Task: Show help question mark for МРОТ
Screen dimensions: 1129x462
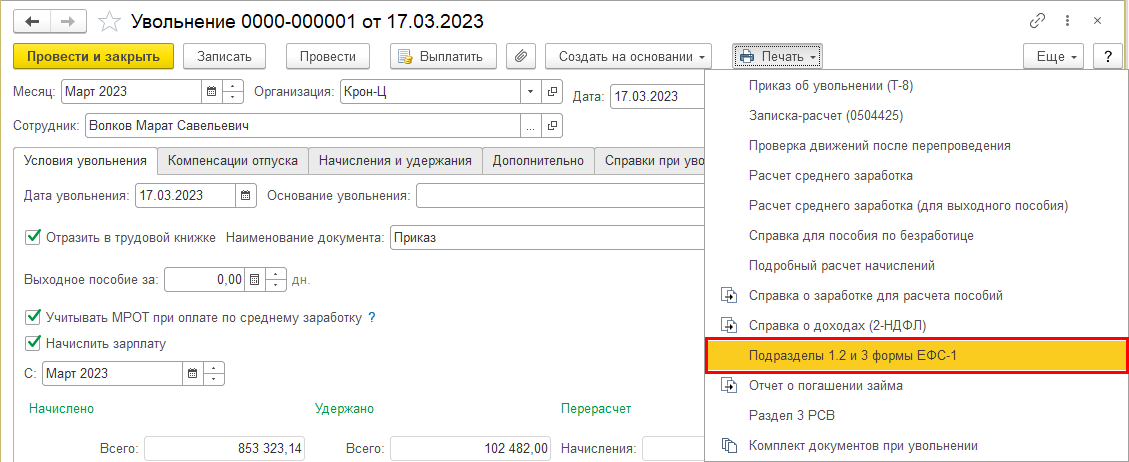Action: tap(372, 317)
